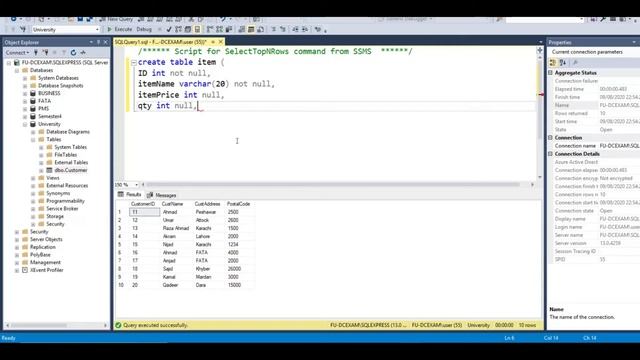640x360 pixels.
Task: Click Categorized view icon in Properties
Action: (x=553, y=62)
